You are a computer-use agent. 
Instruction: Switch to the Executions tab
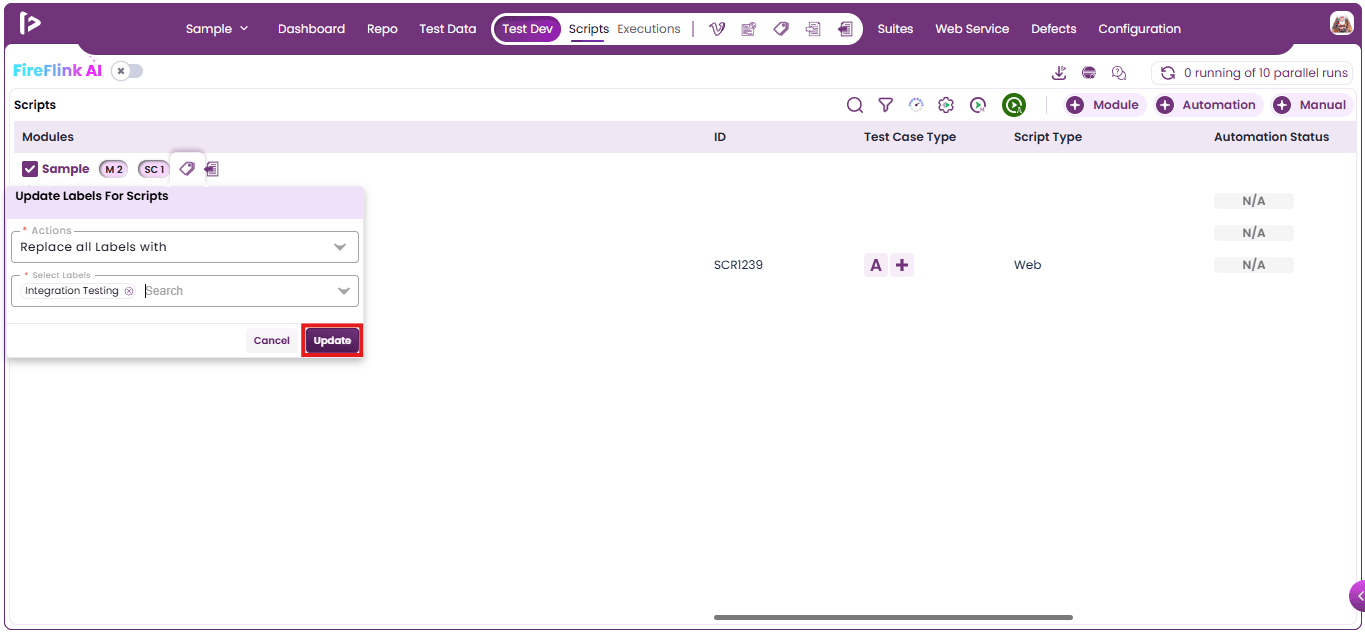pos(649,29)
